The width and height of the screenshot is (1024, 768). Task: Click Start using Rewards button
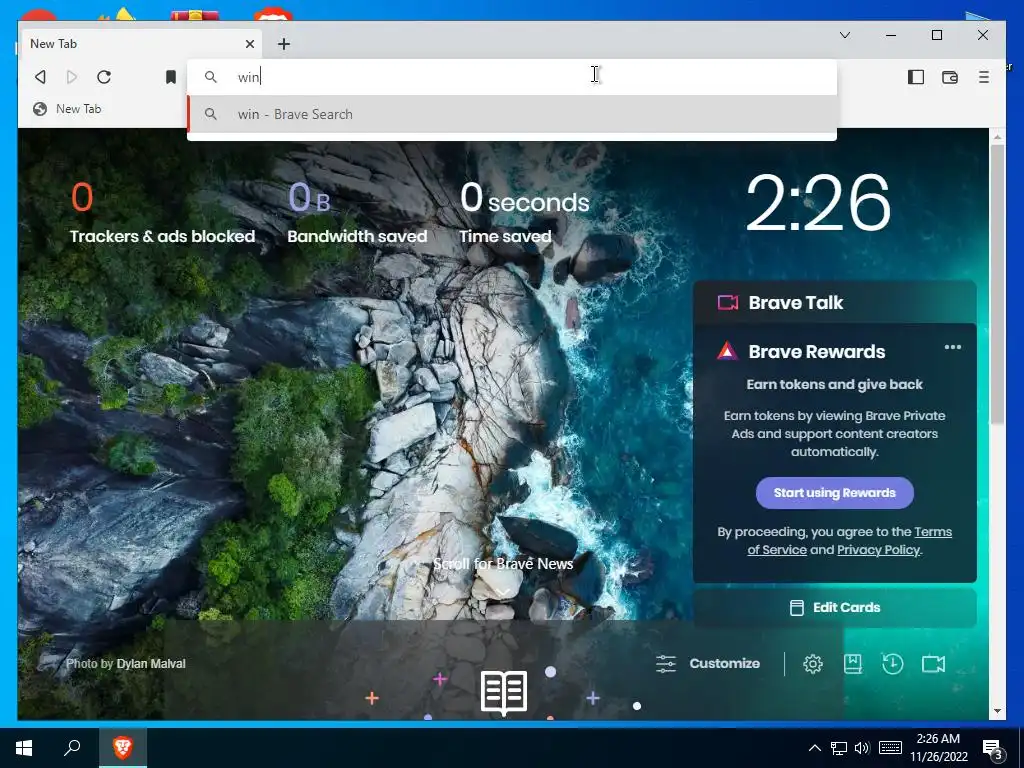pos(835,493)
